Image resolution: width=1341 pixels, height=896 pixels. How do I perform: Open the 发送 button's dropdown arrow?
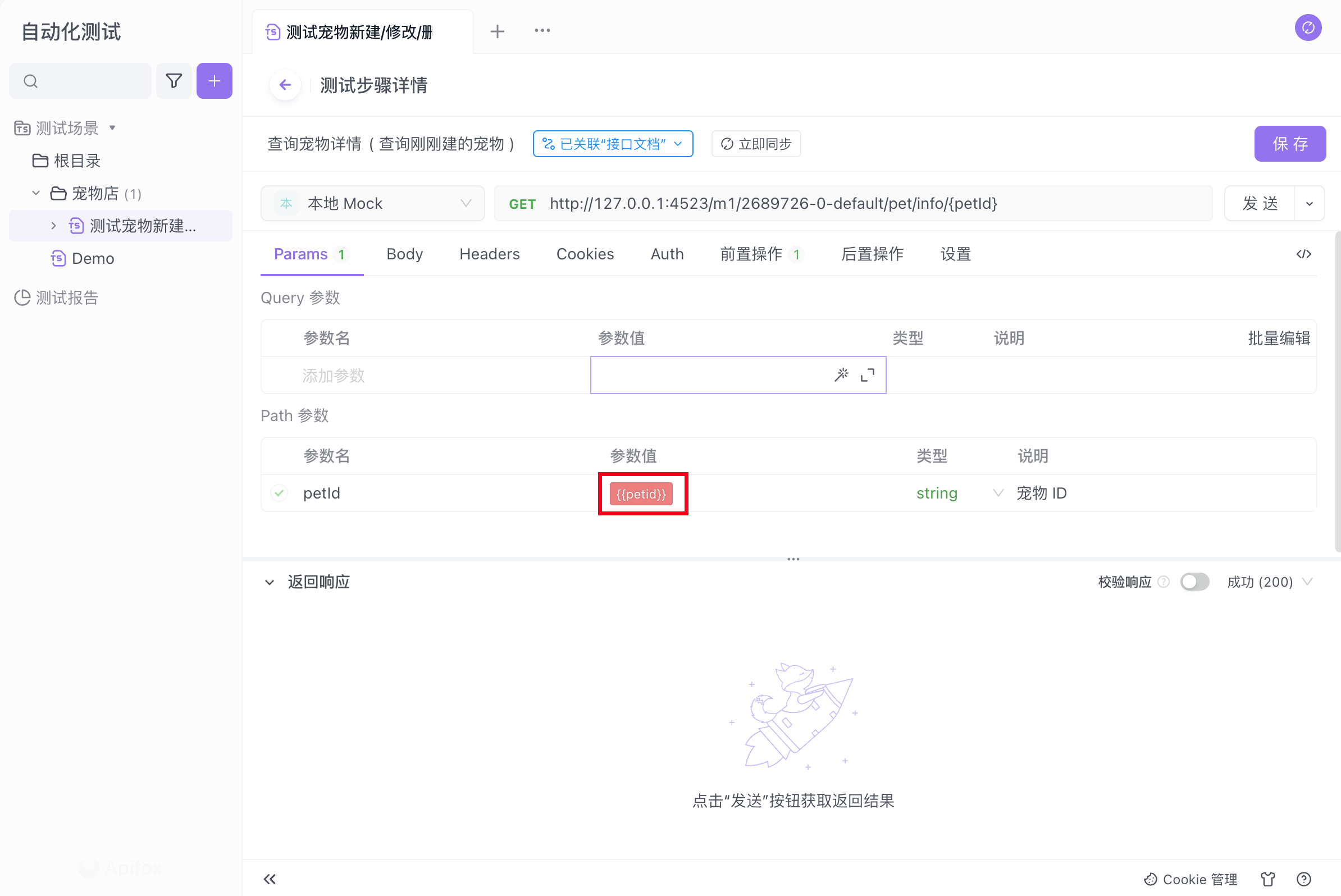click(1309, 203)
